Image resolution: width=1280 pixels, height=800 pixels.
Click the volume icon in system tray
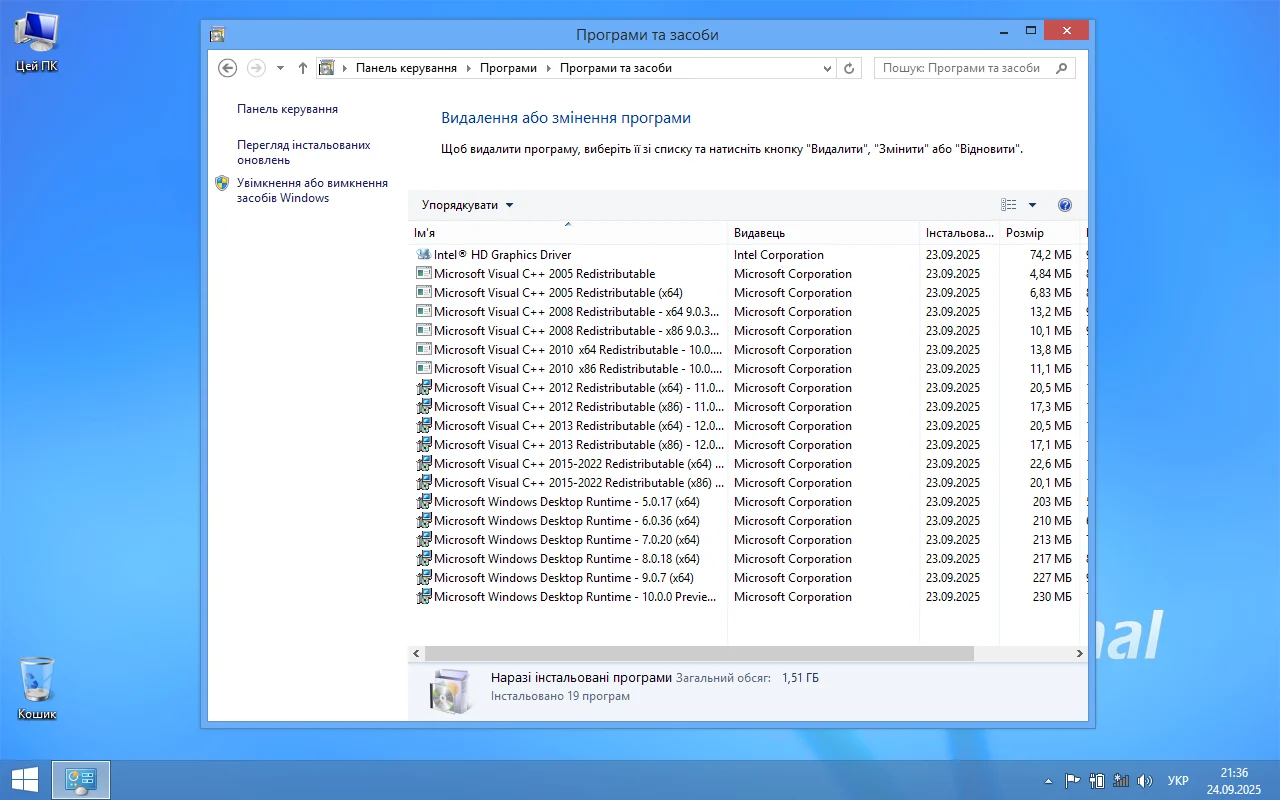(1145, 781)
